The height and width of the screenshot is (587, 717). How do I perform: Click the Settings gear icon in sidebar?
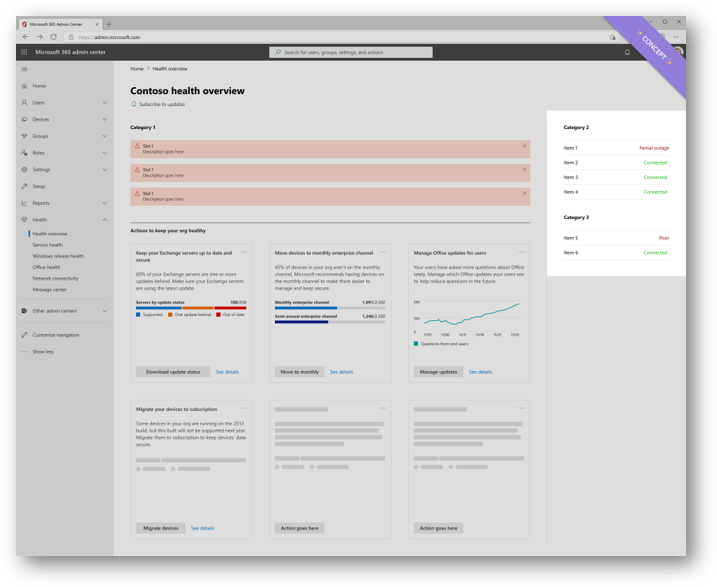[24, 170]
